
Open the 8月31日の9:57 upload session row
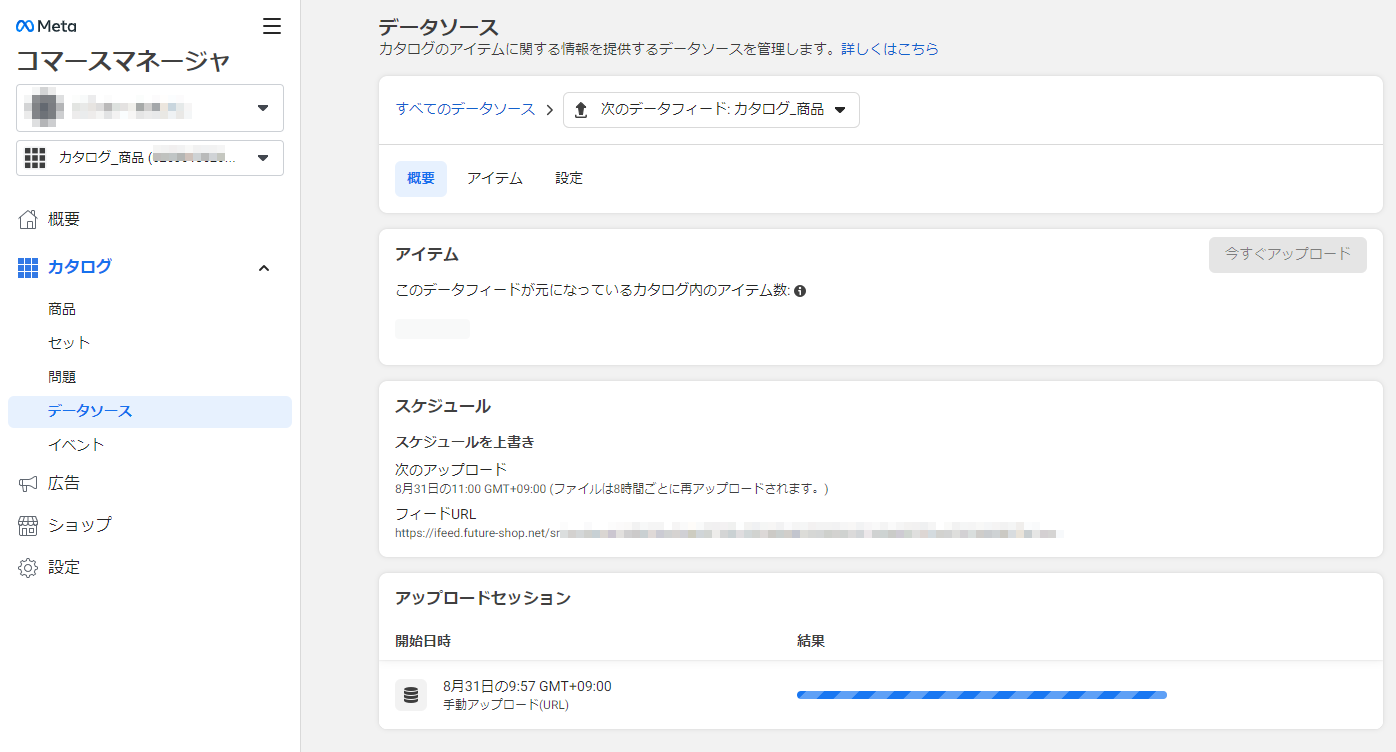[881, 695]
